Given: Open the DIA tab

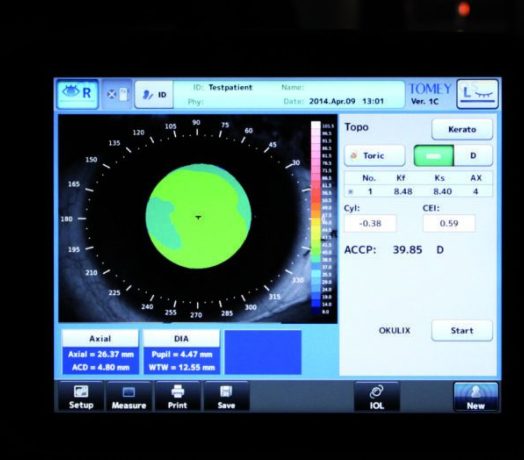Looking at the screenshot, I should pyautogui.click(x=181, y=339).
